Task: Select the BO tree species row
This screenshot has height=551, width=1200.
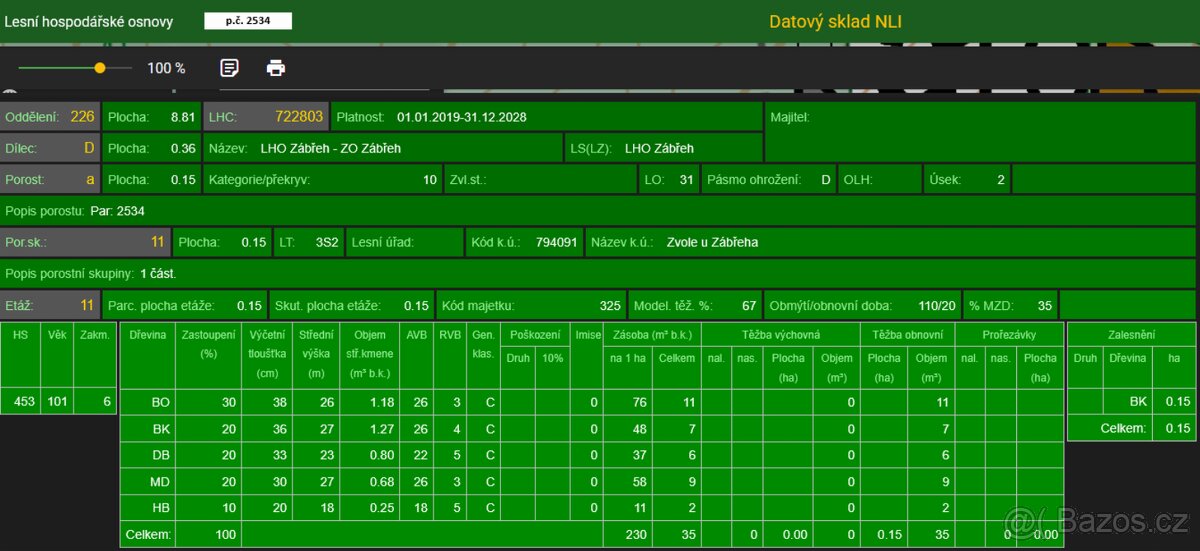Action: point(160,403)
